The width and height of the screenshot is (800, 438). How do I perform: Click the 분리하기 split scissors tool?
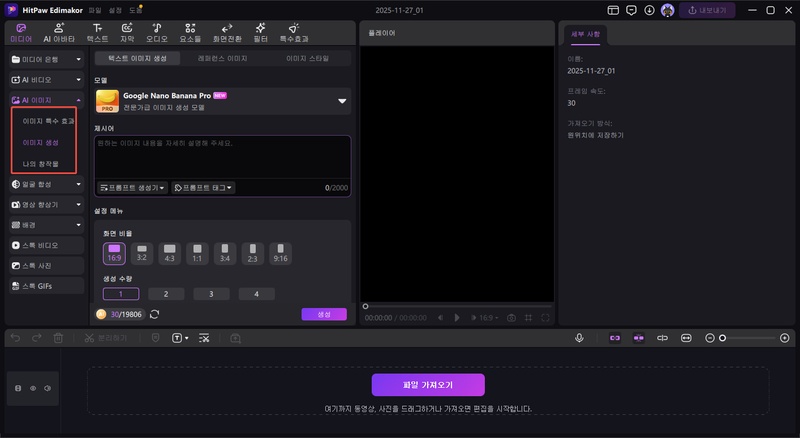106,338
